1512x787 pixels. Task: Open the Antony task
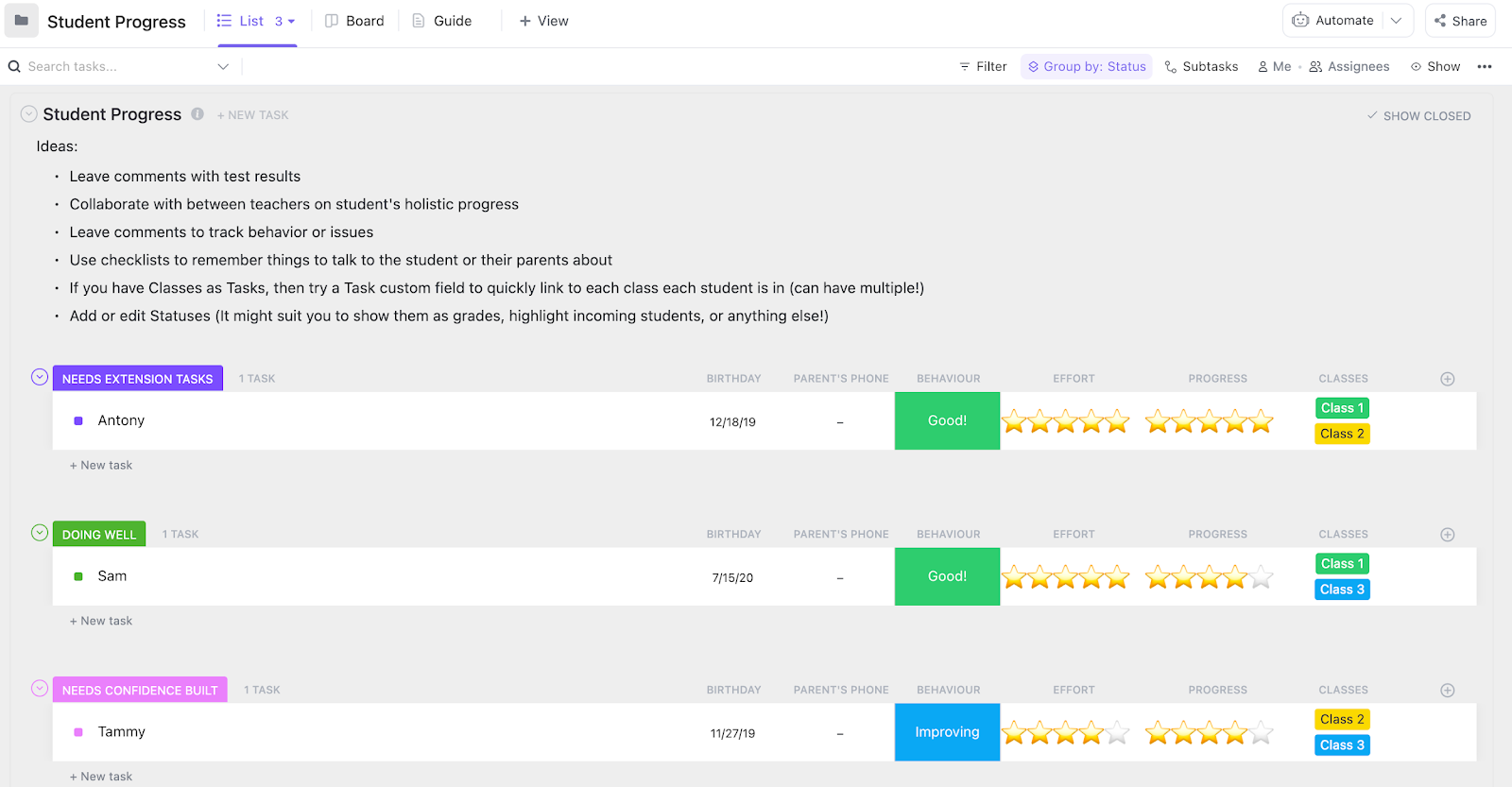[x=121, y=420]
